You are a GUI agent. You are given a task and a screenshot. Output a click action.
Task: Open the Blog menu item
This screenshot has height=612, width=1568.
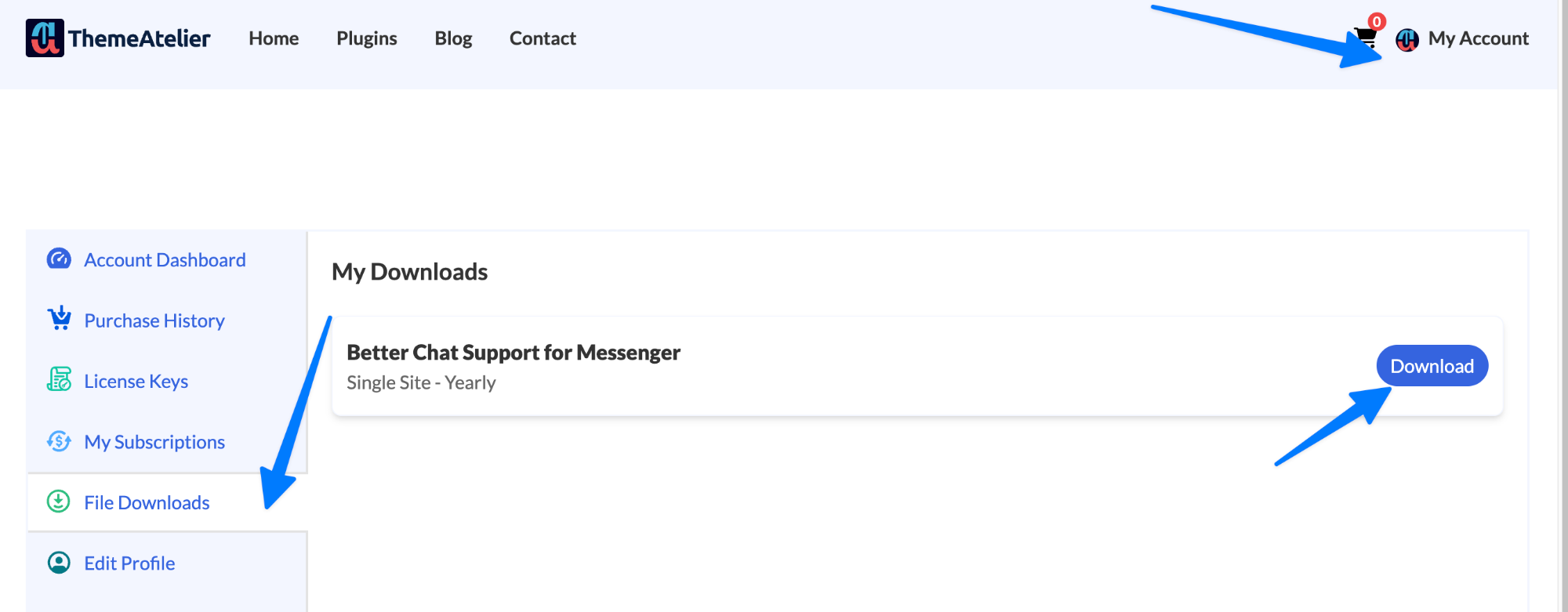point(453,38)
